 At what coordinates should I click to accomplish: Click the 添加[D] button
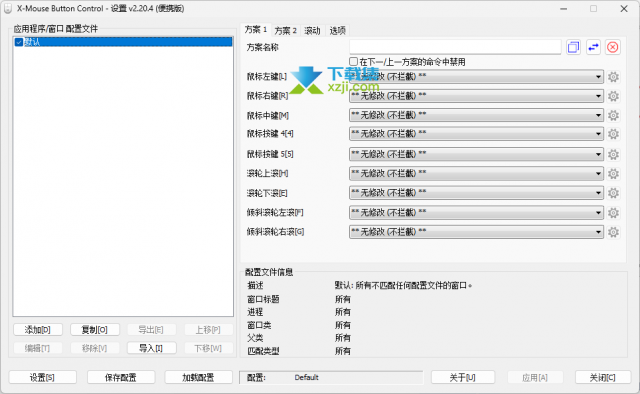[x=38, y=330]
